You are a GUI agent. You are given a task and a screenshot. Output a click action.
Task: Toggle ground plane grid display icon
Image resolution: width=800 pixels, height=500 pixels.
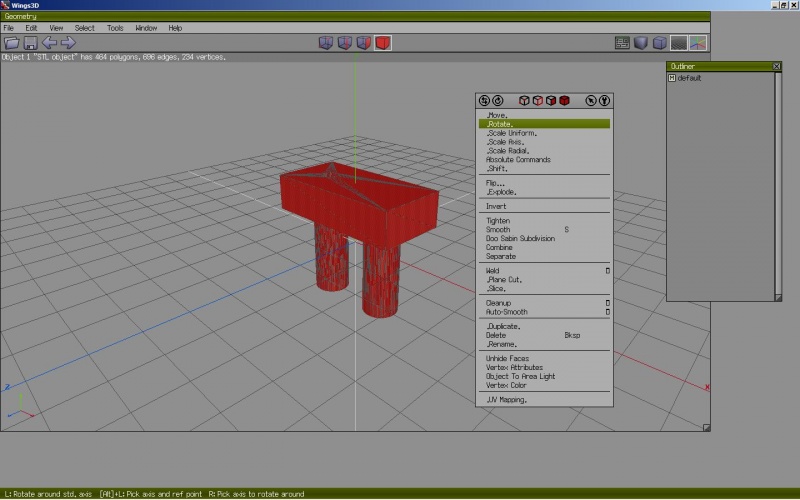(679, 43)
